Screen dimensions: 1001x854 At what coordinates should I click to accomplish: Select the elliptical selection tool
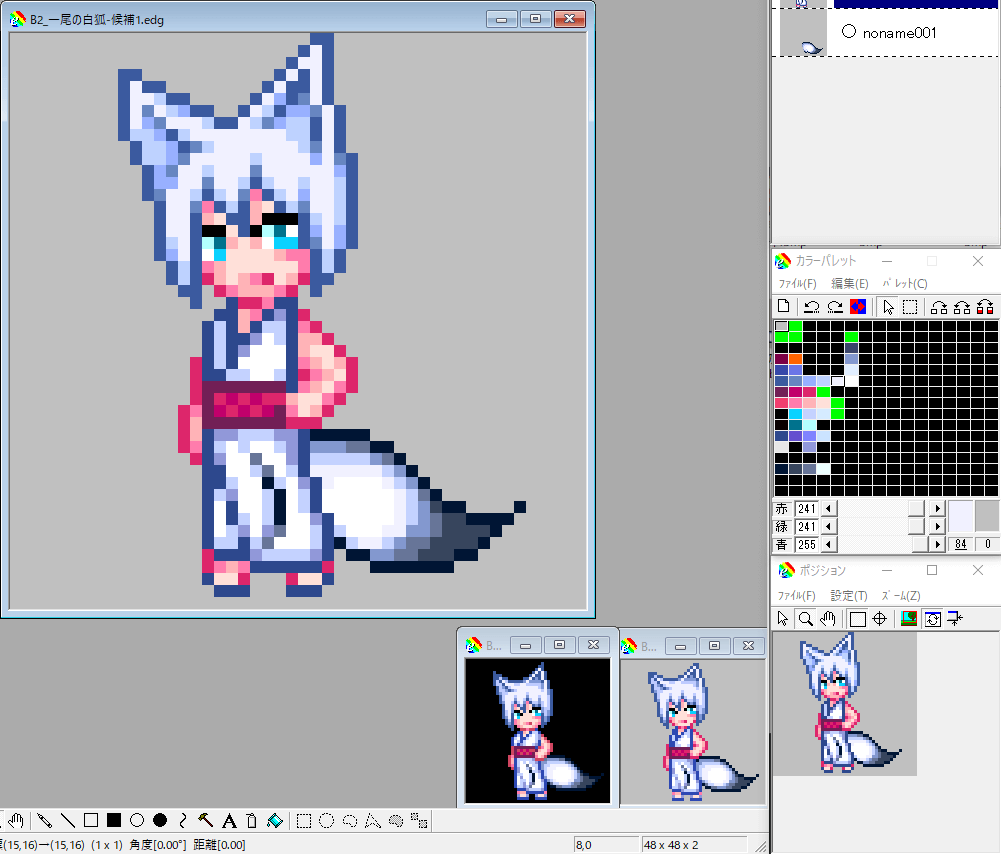327,821
